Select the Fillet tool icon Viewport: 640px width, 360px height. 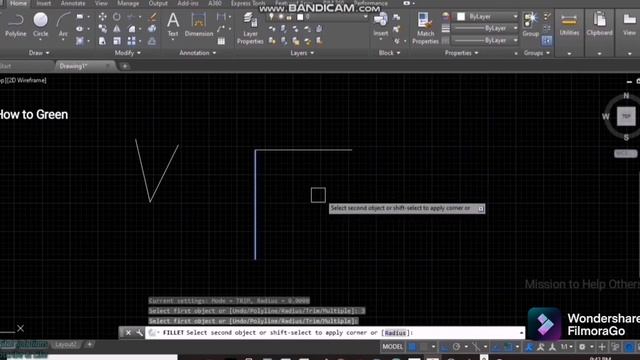pyautogui.click(x=131, y=29)
